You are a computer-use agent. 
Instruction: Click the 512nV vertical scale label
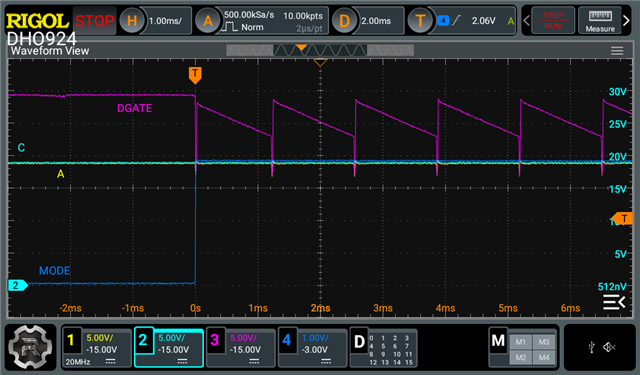pyautogui.click(x=612, y=287)
